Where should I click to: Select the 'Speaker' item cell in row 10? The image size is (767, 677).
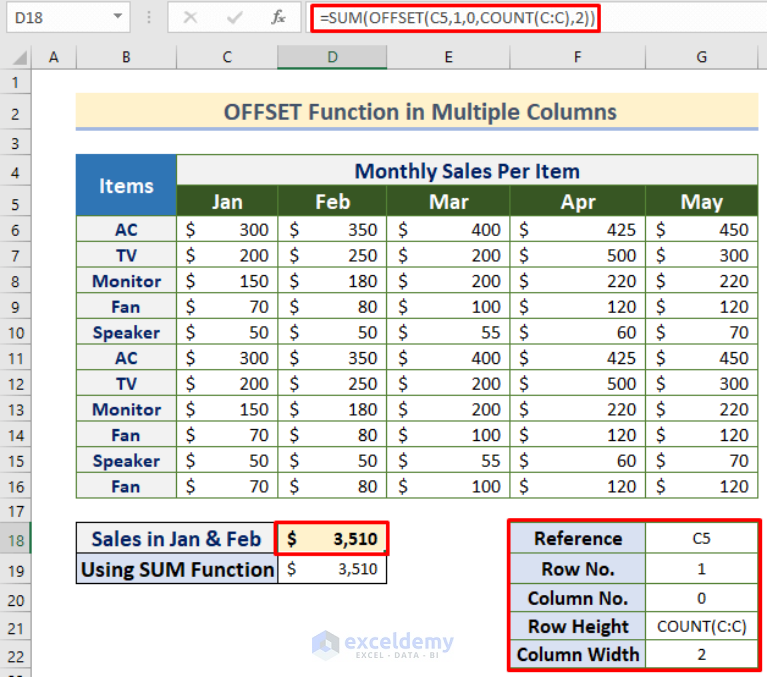pyautogui.click(x=126, y=333)
